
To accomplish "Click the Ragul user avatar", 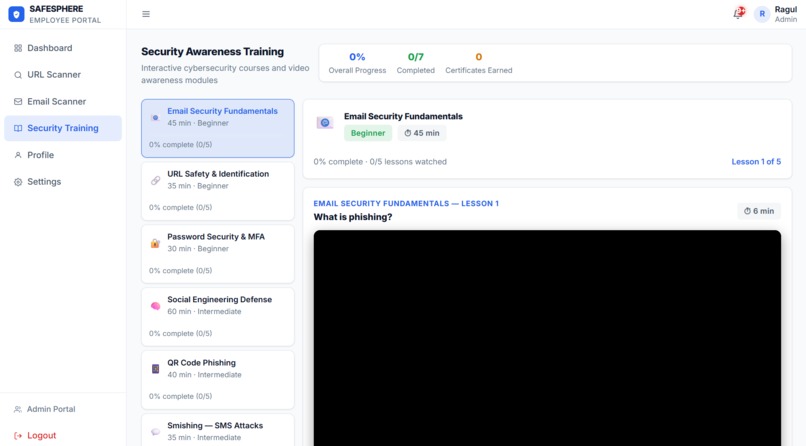I will coord(762,14).
